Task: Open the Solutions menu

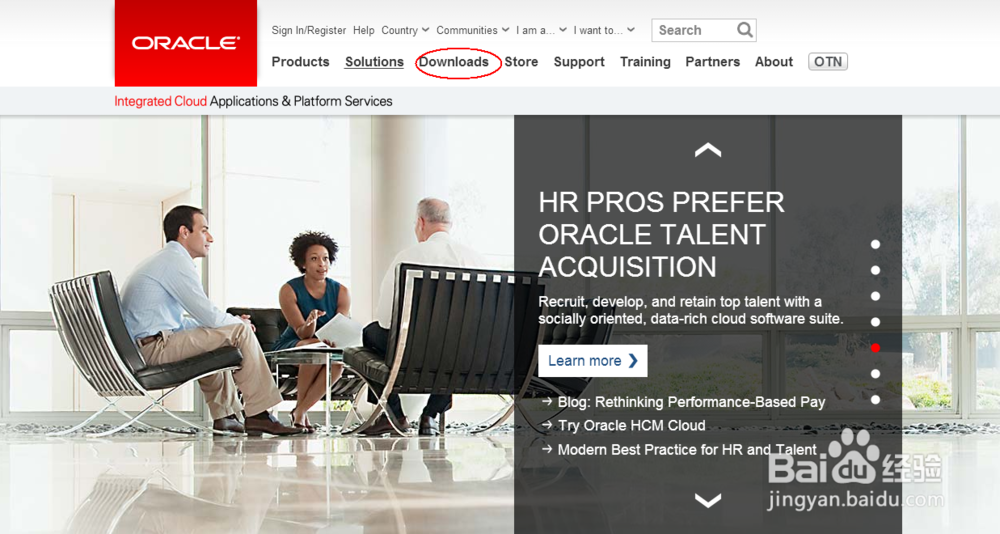Action: [x=374, y=62]
